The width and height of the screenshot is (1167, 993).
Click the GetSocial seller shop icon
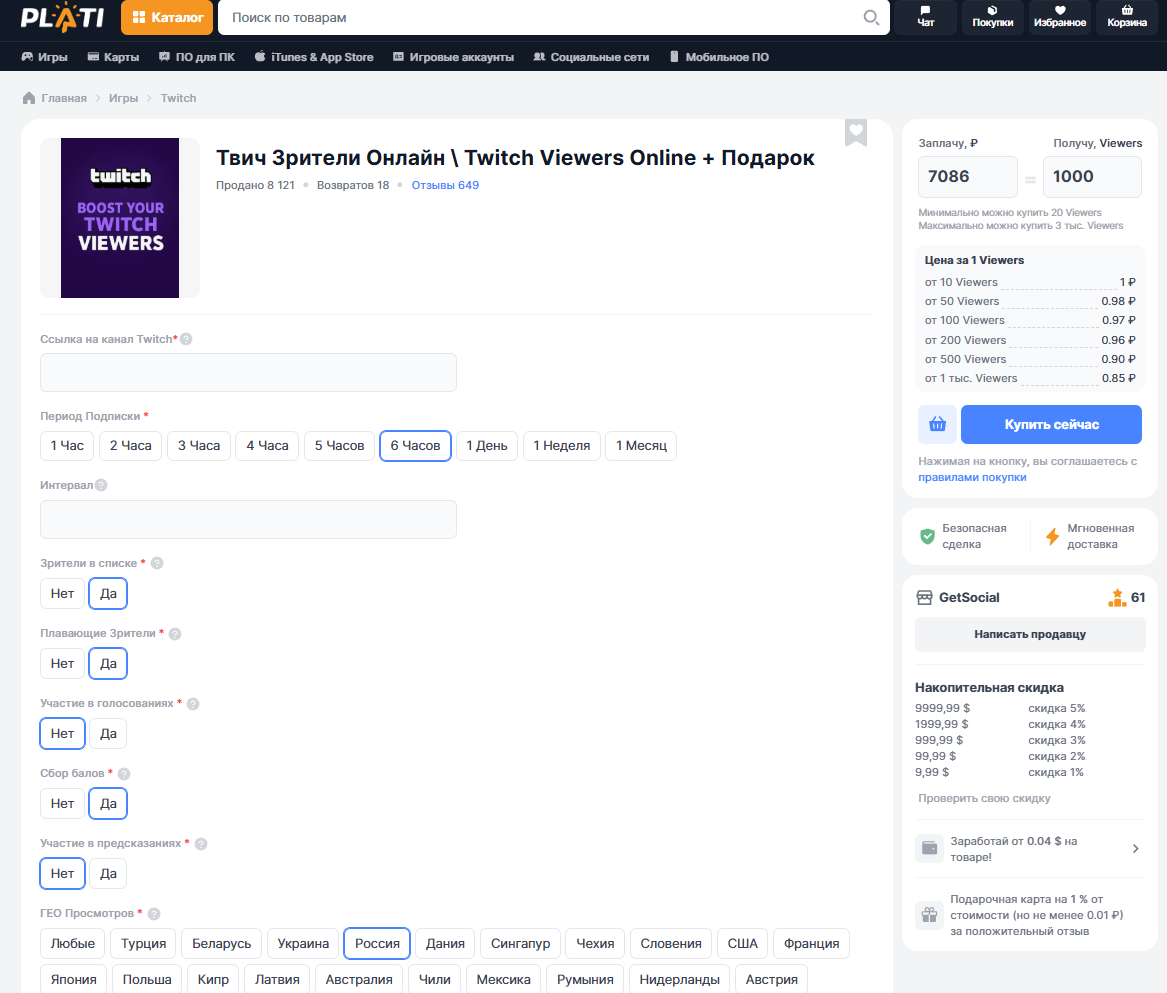coord(924,598)
